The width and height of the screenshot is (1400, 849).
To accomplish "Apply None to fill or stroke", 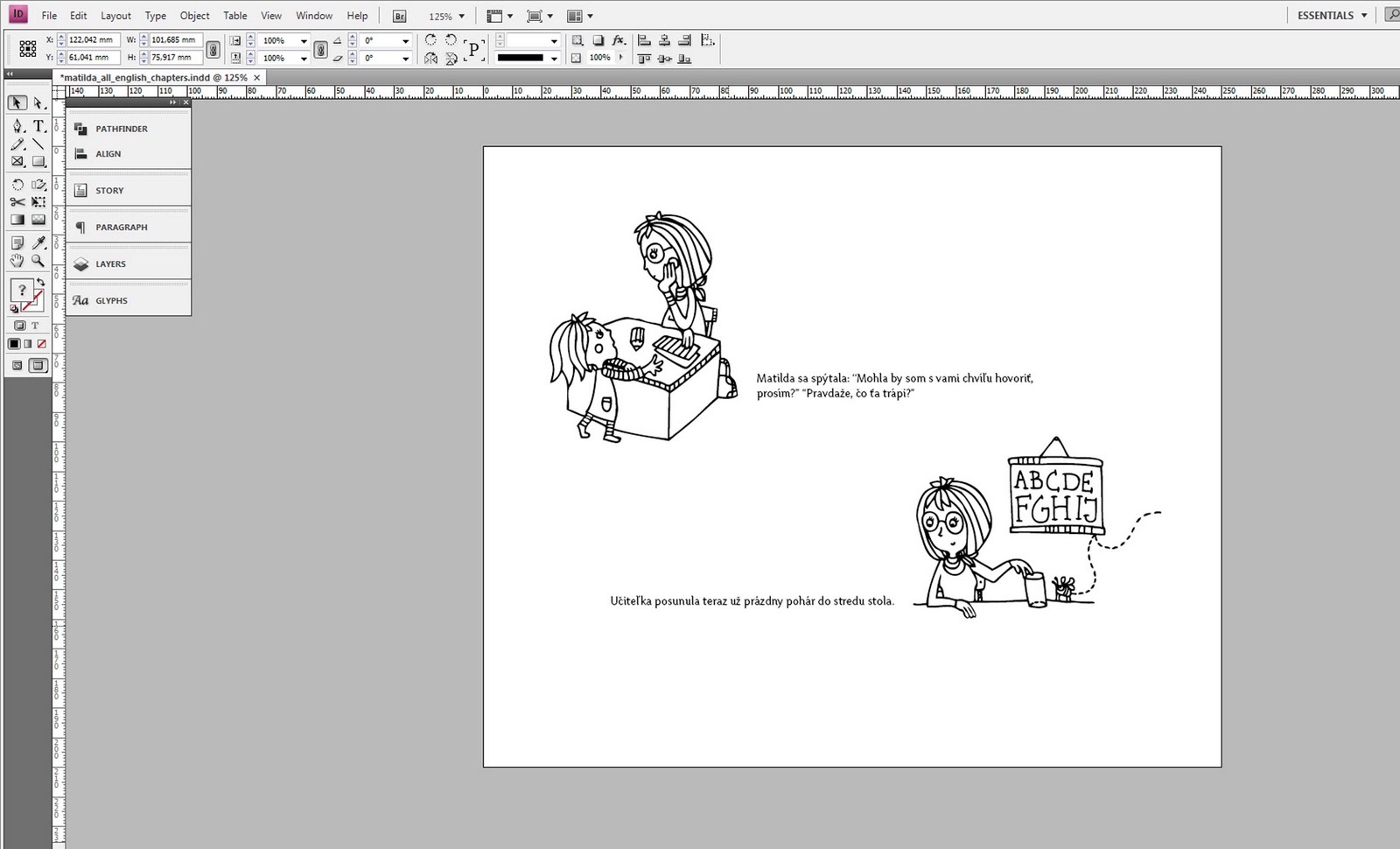I will tap(41, 344).
